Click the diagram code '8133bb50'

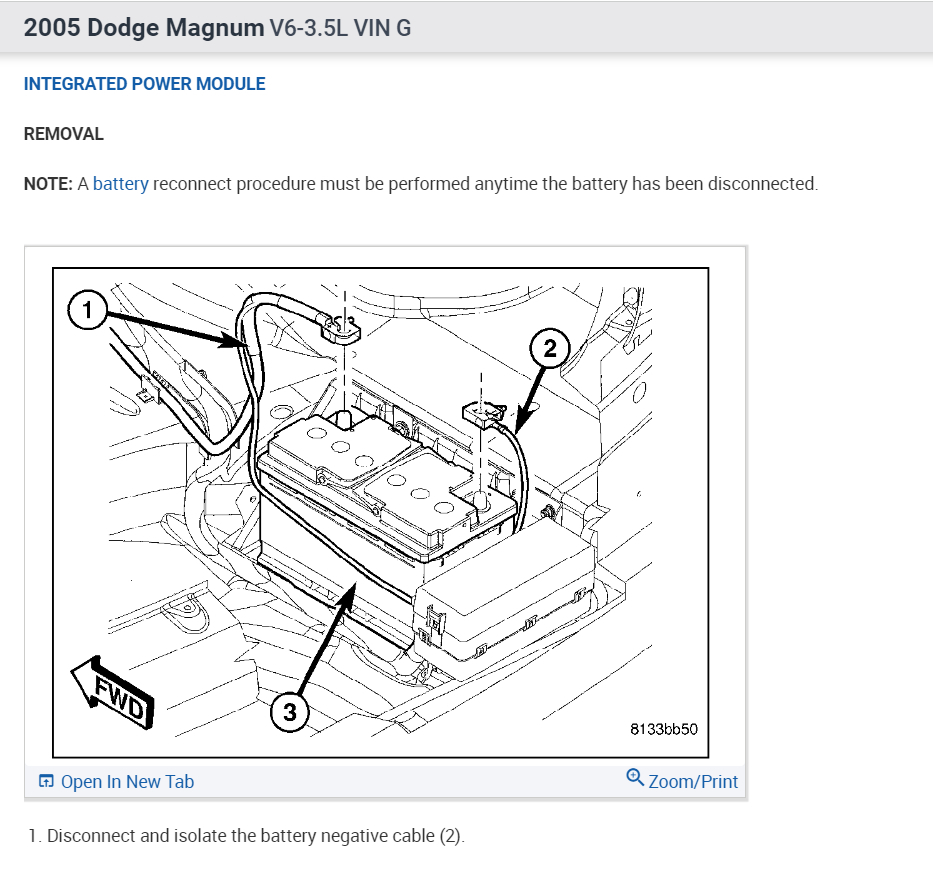click(663, 729)
